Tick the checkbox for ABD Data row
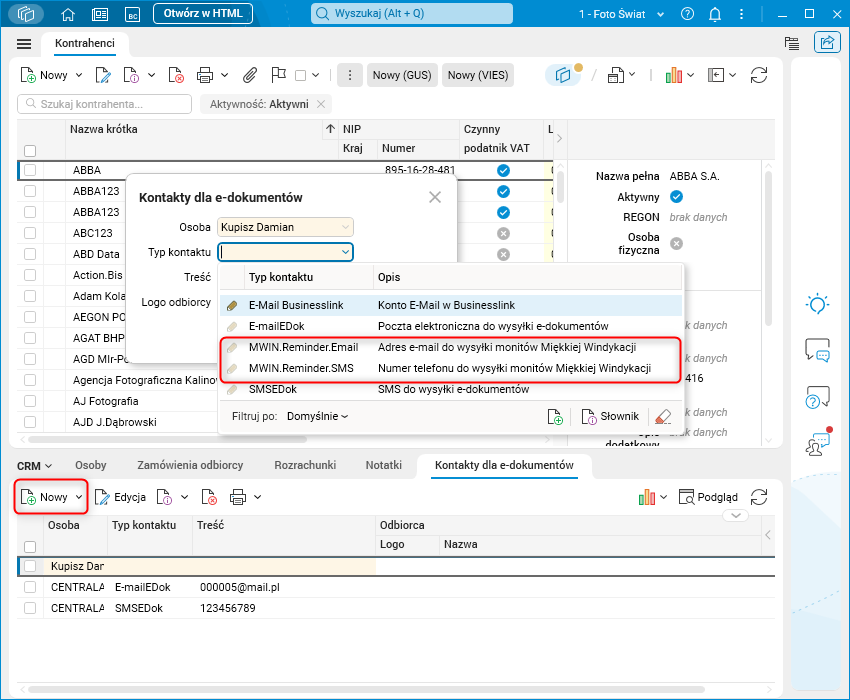 point(30,254)
